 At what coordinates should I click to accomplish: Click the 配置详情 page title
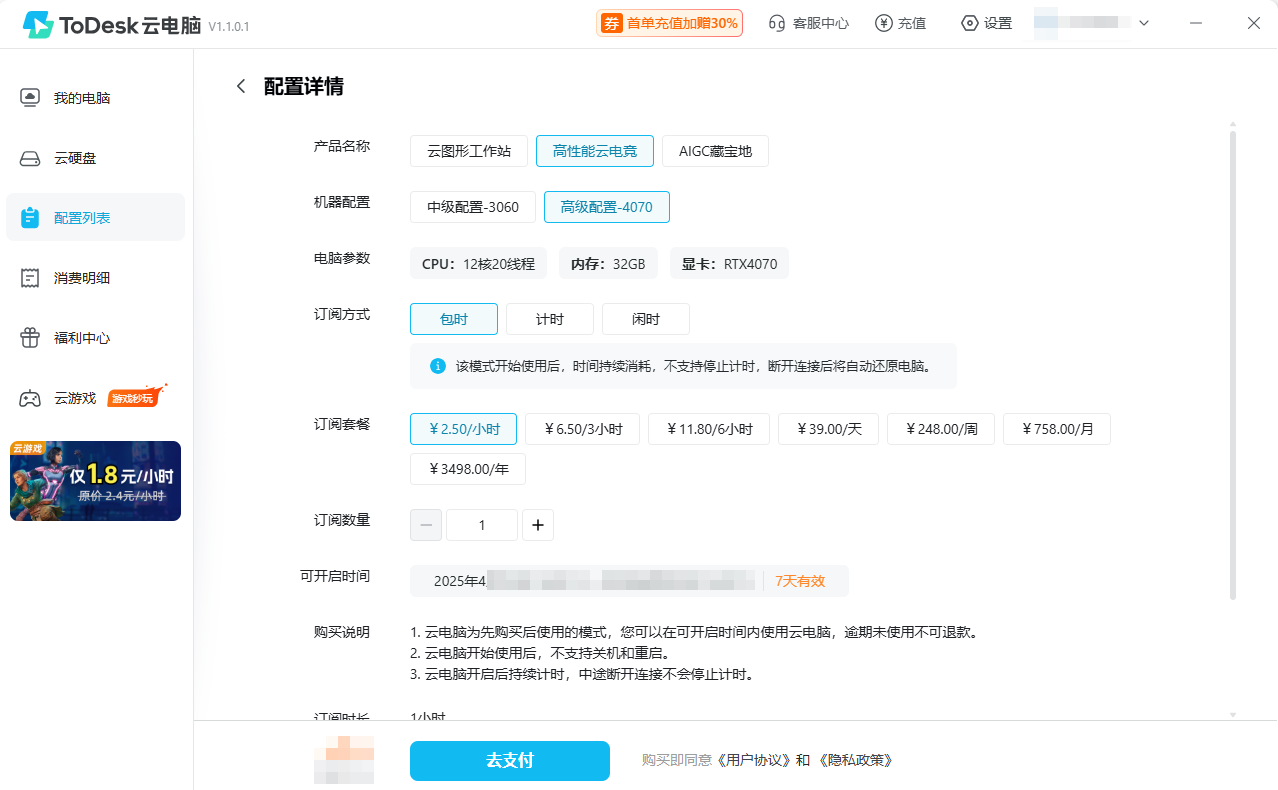(304, 86)
